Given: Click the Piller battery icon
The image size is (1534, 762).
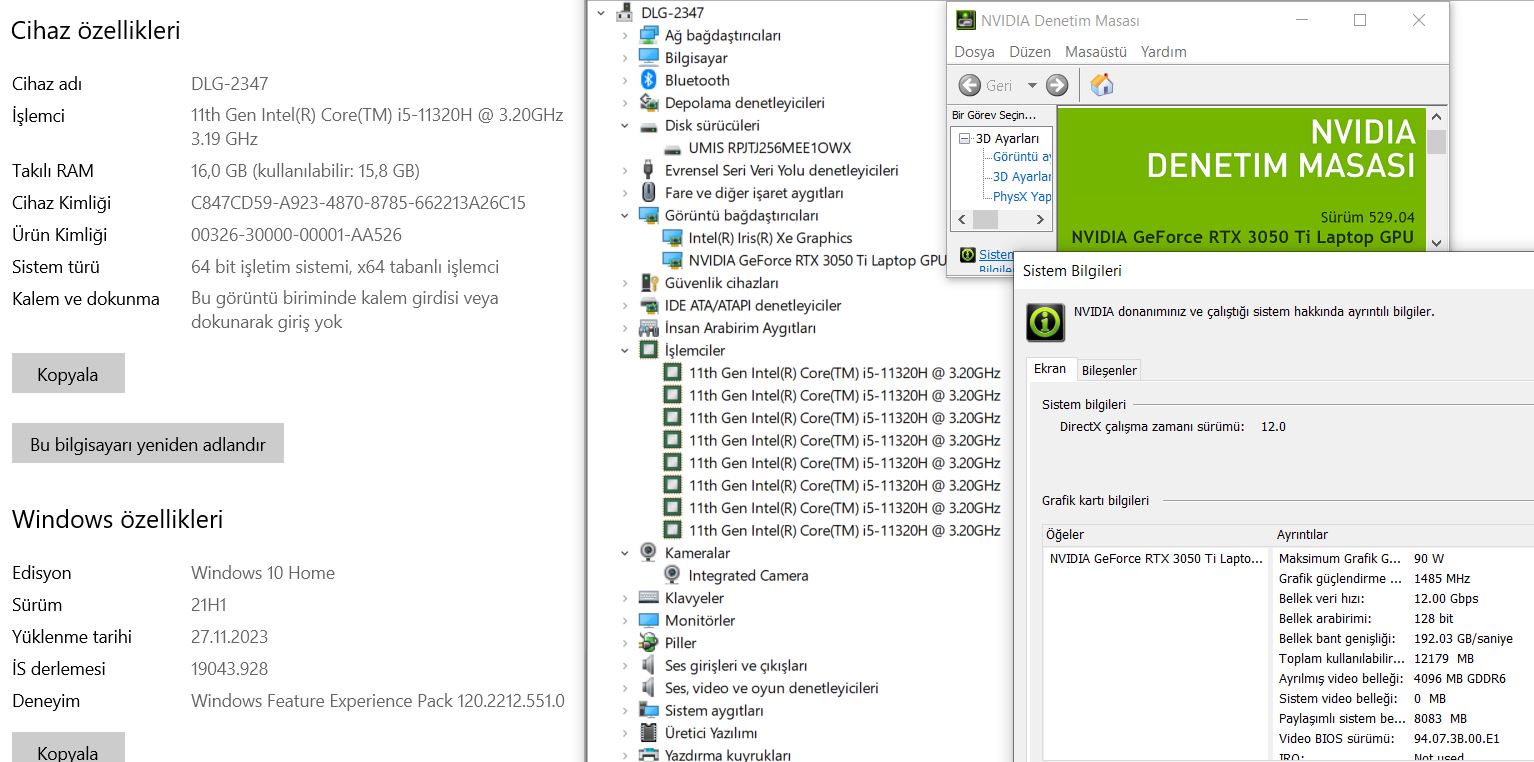Looking at the screenshot, I should pos(649,643).
